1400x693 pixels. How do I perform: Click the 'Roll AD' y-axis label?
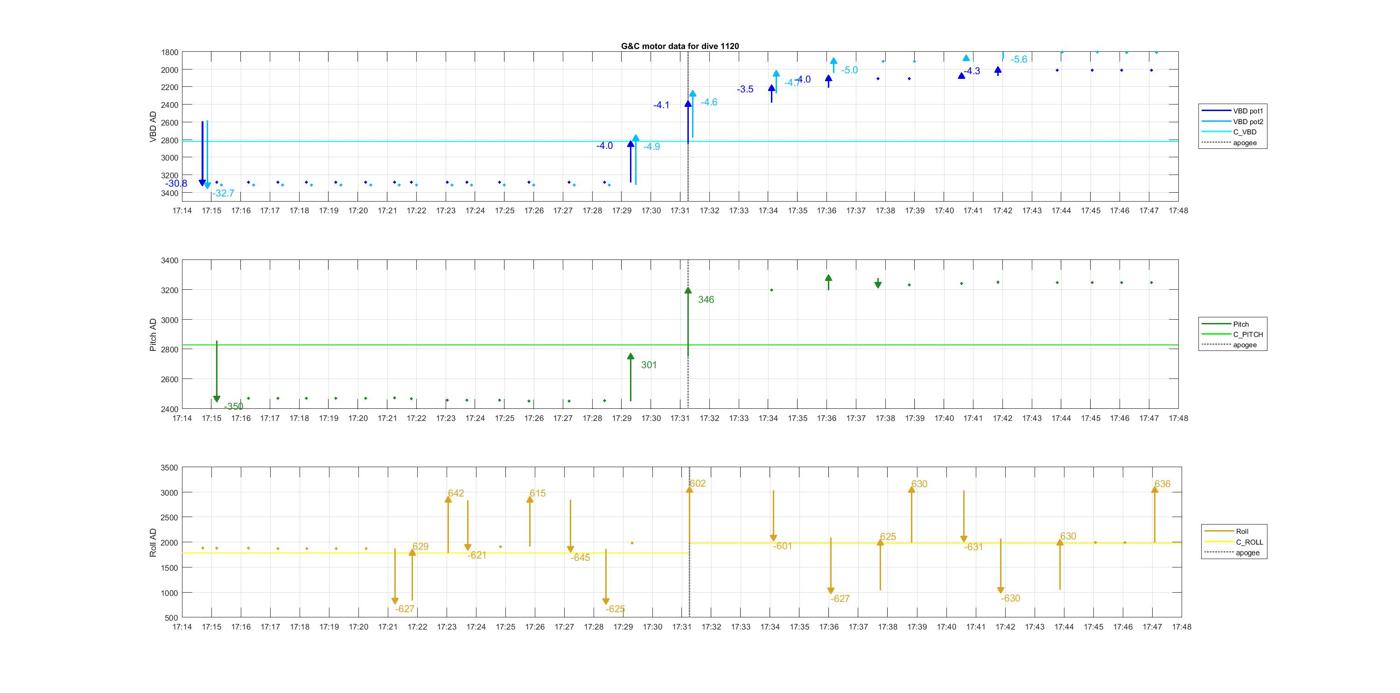[153, 543]
